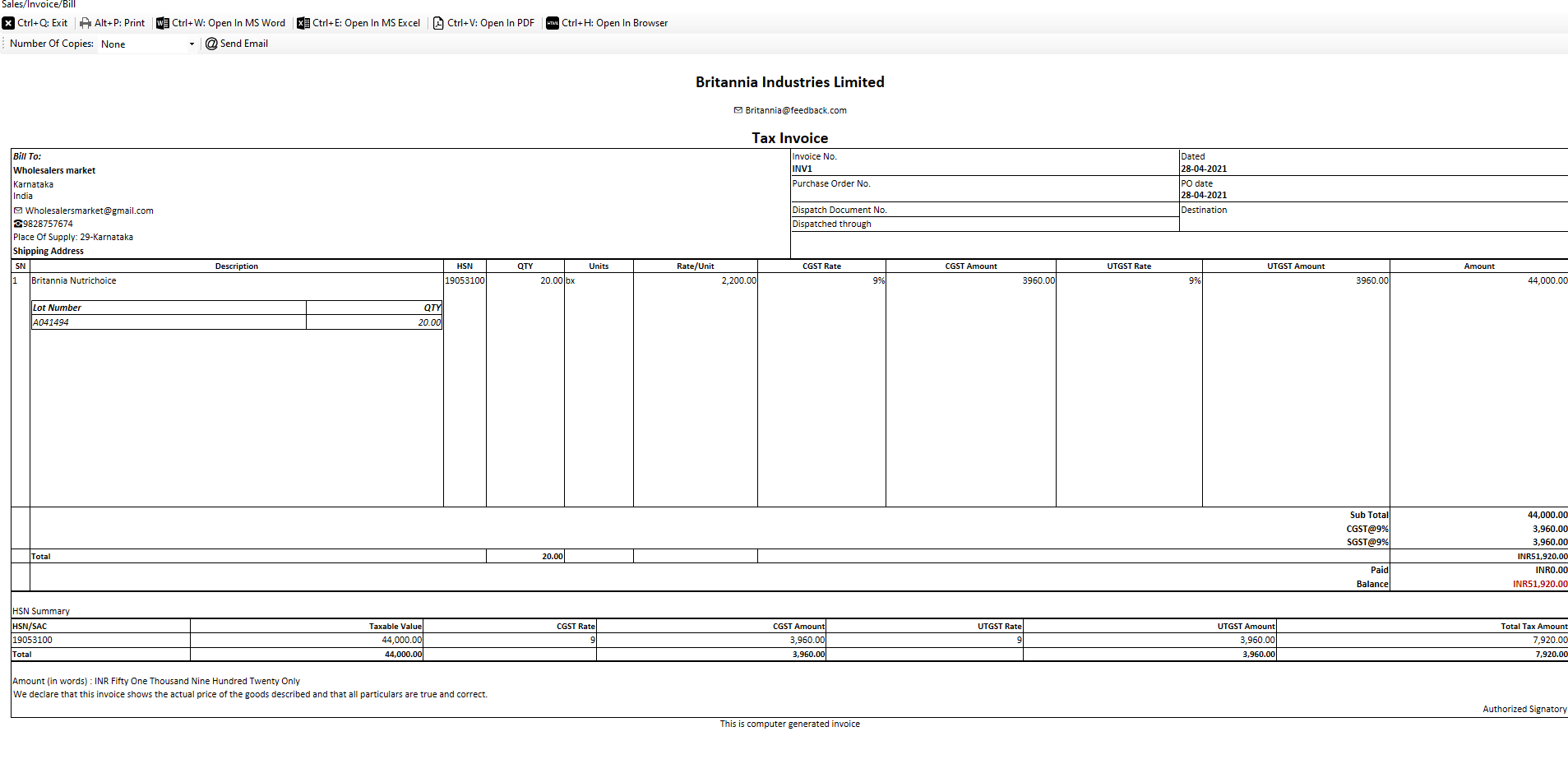Click 'HSN Summary' section title
The width and height of the screenshot is (1568, 773).
click(x=41, y=611)
